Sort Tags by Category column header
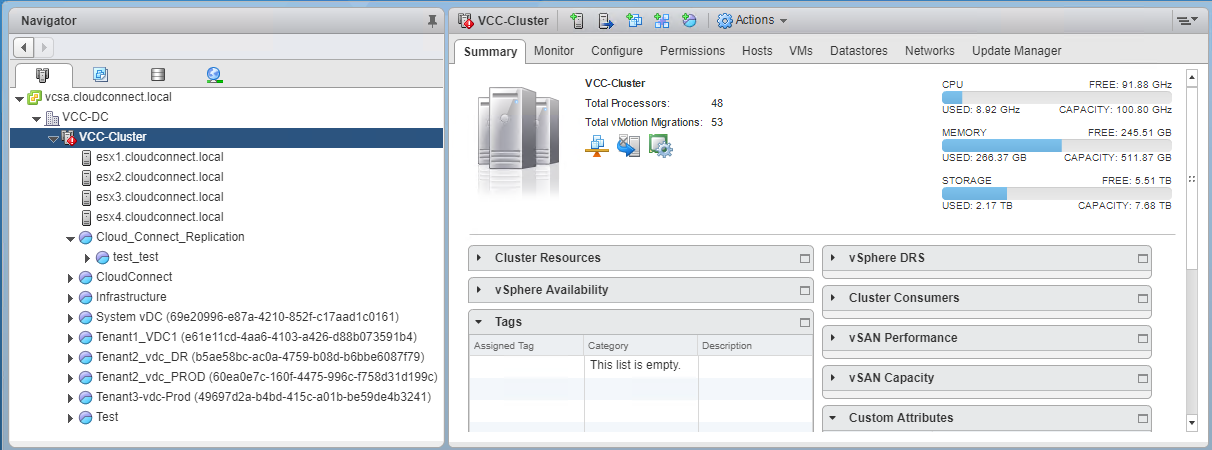 coord(640,346)
